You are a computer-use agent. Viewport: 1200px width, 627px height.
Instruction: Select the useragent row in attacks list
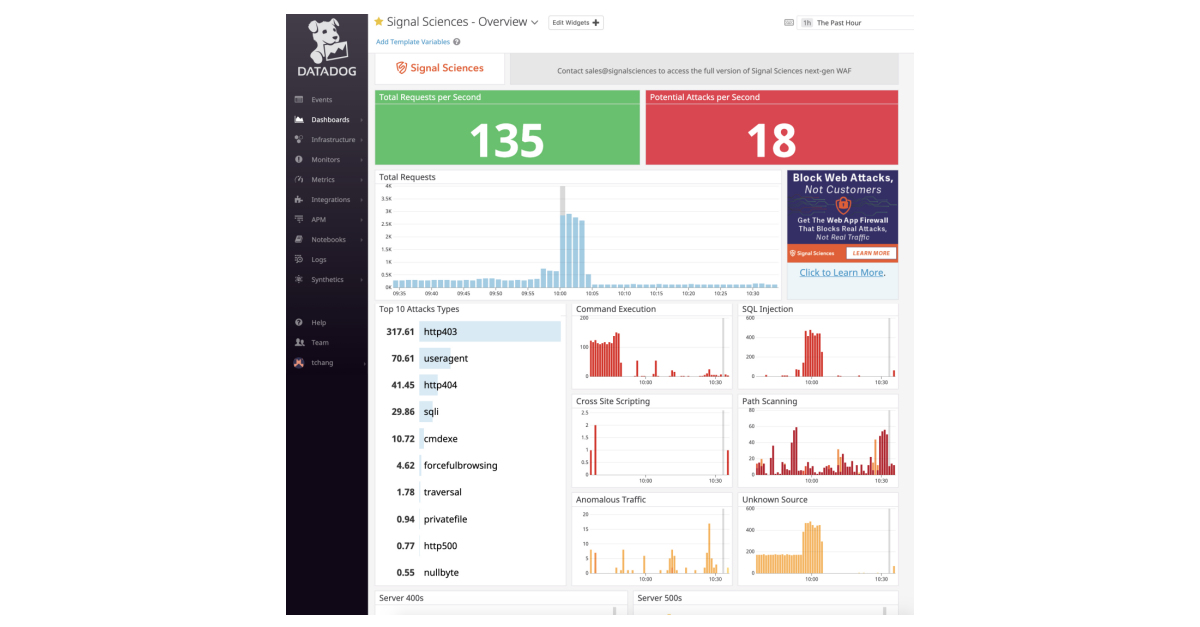pos(468,358)
